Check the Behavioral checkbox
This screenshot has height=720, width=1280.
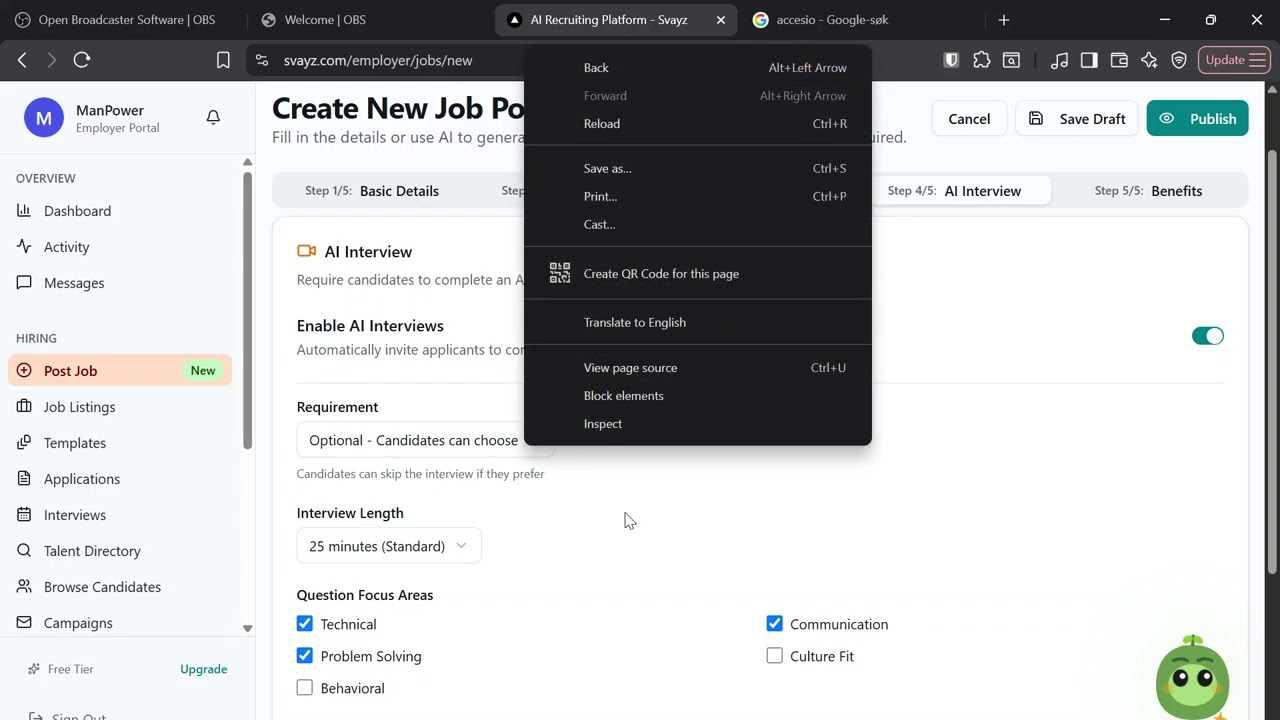click(x=305, y=688)
